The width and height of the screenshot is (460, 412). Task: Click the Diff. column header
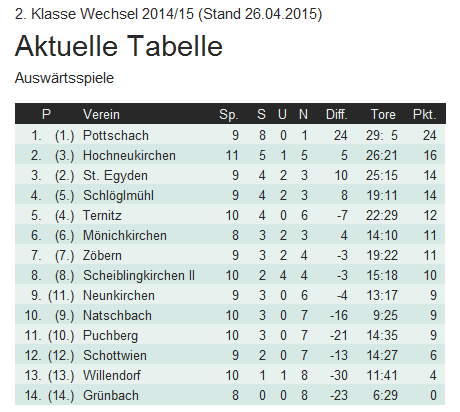(x=336, y=114)
